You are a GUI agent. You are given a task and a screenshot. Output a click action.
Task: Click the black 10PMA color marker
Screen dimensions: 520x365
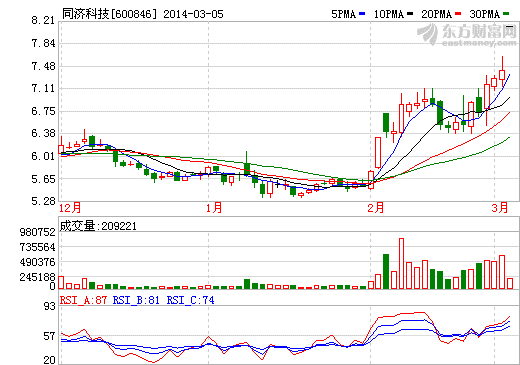410,14
